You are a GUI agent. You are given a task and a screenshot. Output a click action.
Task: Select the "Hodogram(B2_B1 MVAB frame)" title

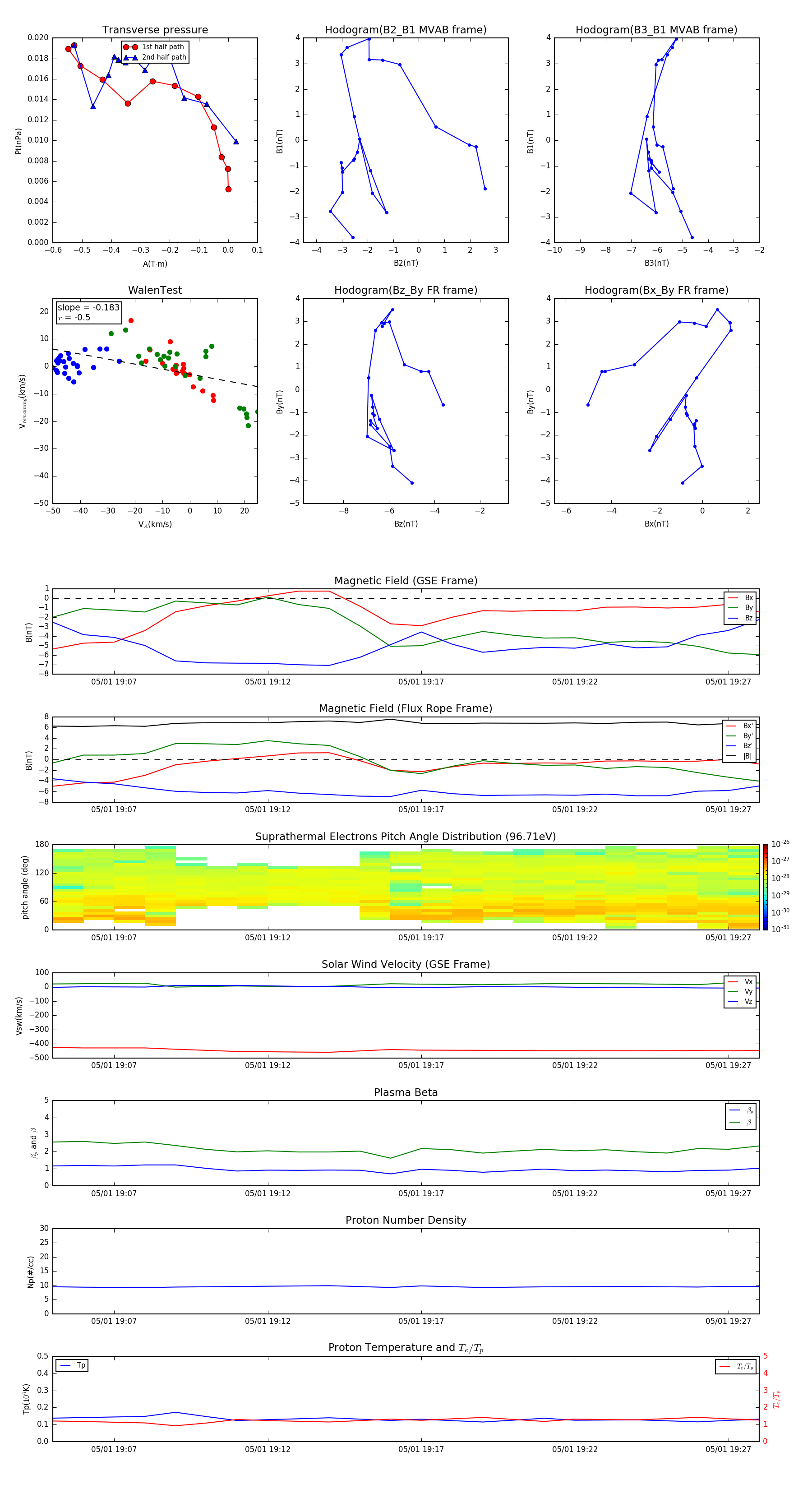pos(406,30)
